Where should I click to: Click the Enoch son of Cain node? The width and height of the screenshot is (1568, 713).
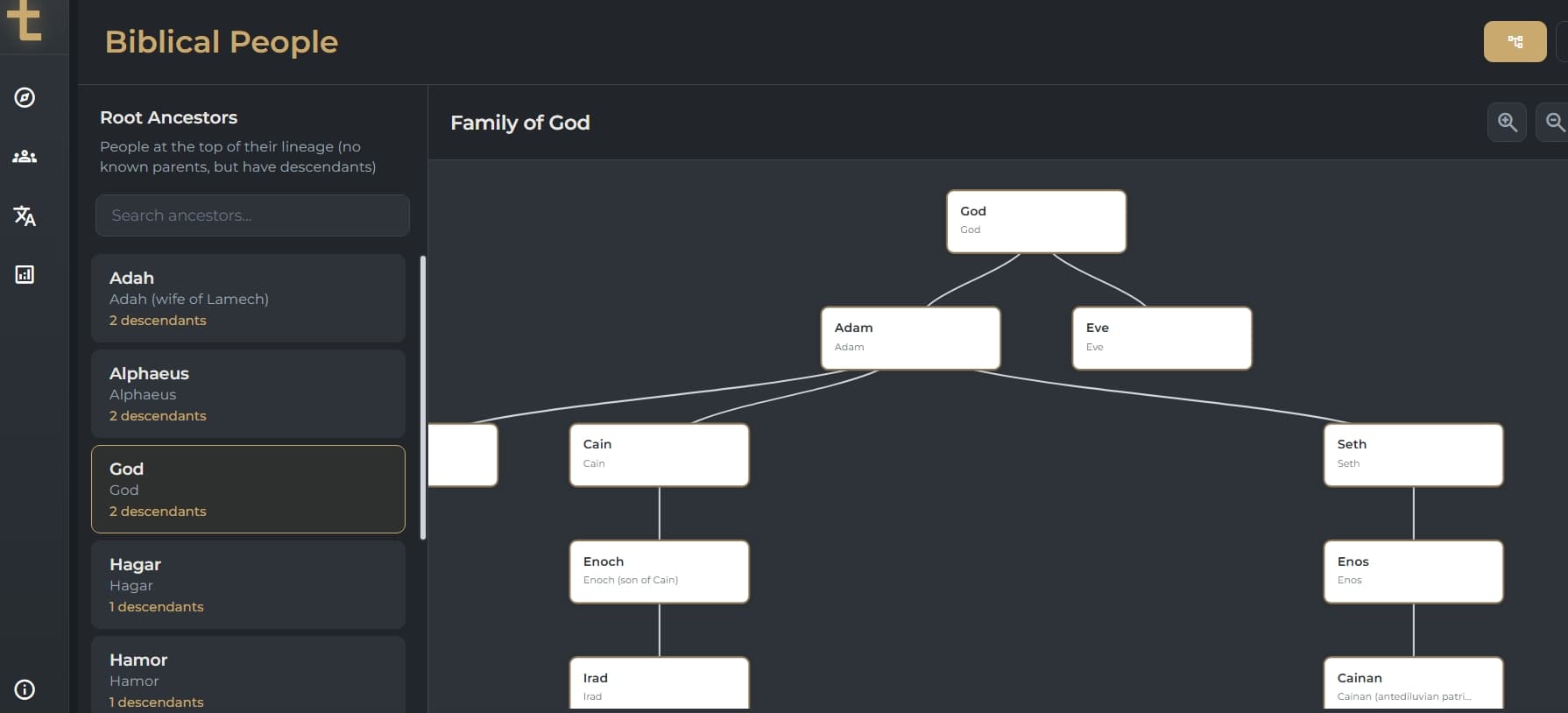[659, 571]
